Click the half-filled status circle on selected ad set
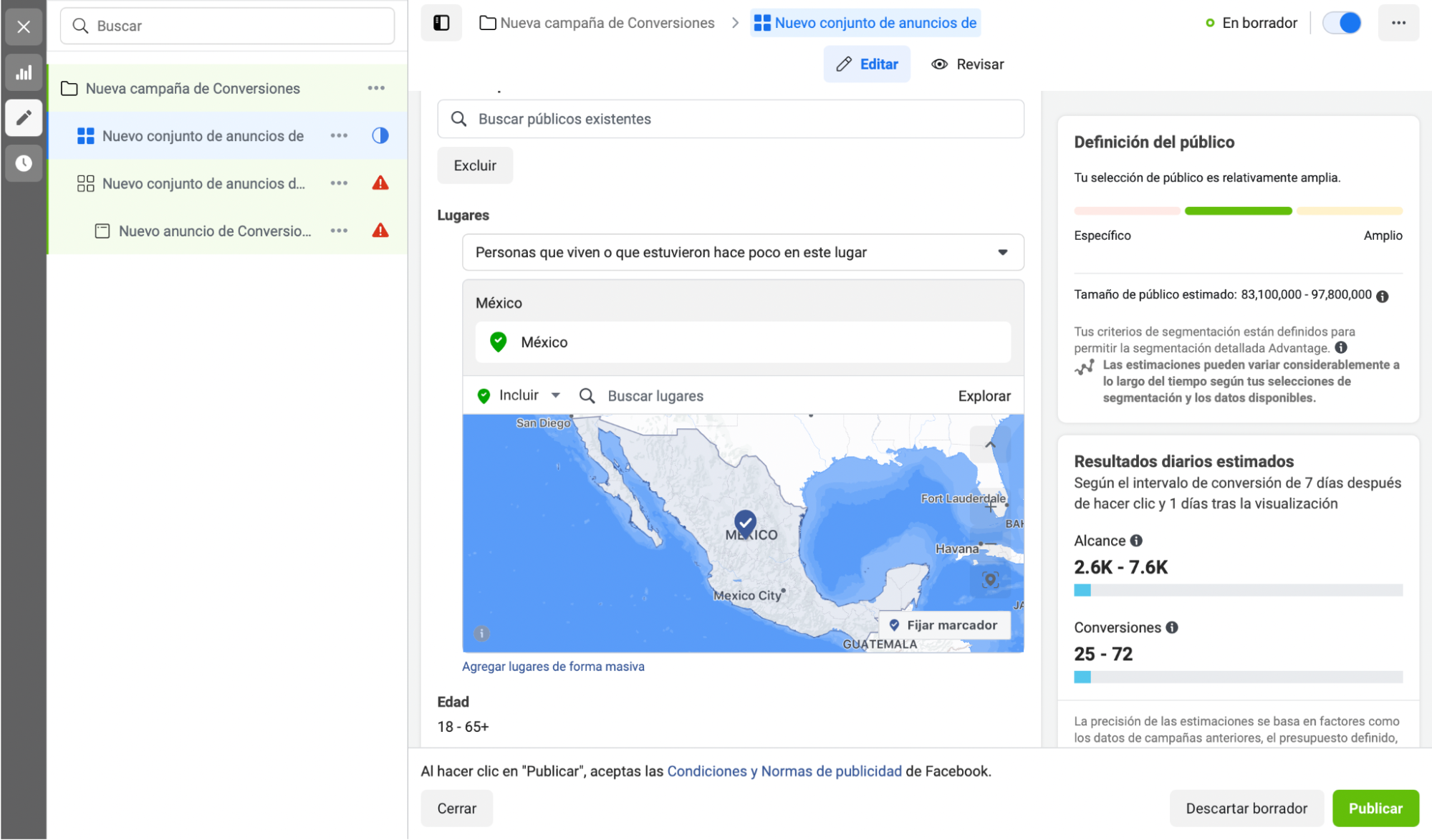Viewport: 1432px width, 840px height. point(380,135)
